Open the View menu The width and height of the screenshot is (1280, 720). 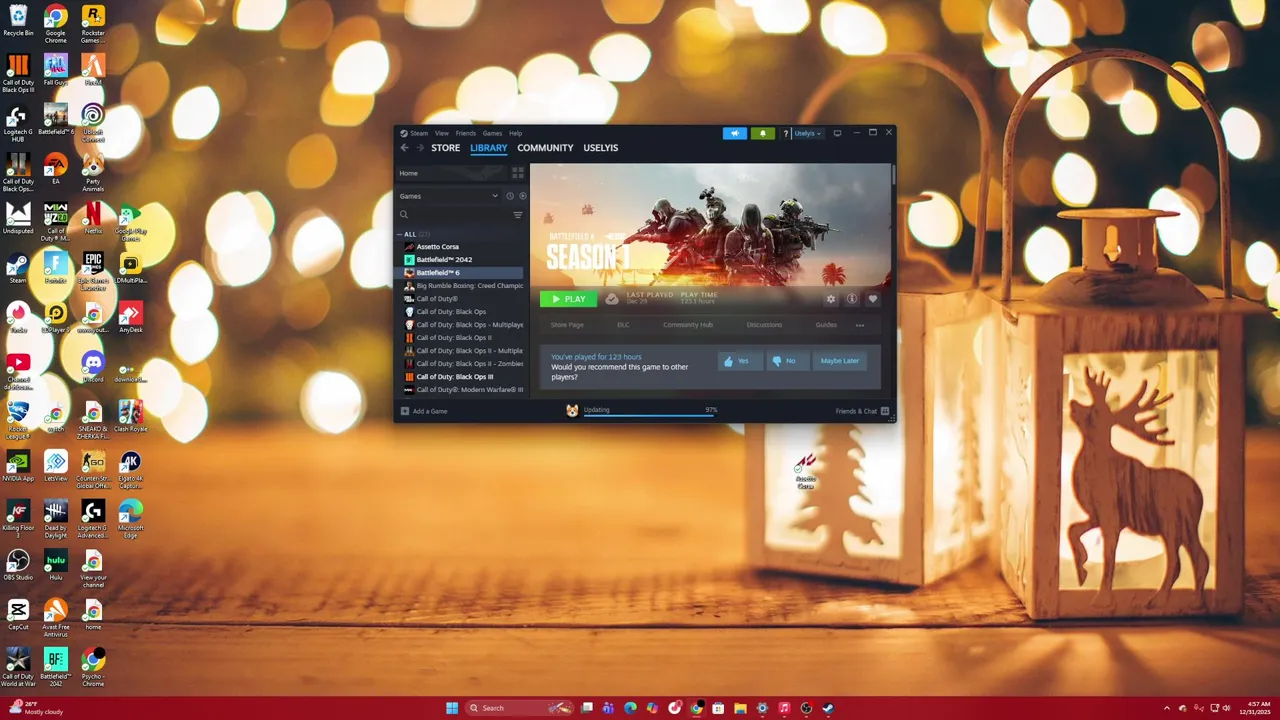(441, 133)
